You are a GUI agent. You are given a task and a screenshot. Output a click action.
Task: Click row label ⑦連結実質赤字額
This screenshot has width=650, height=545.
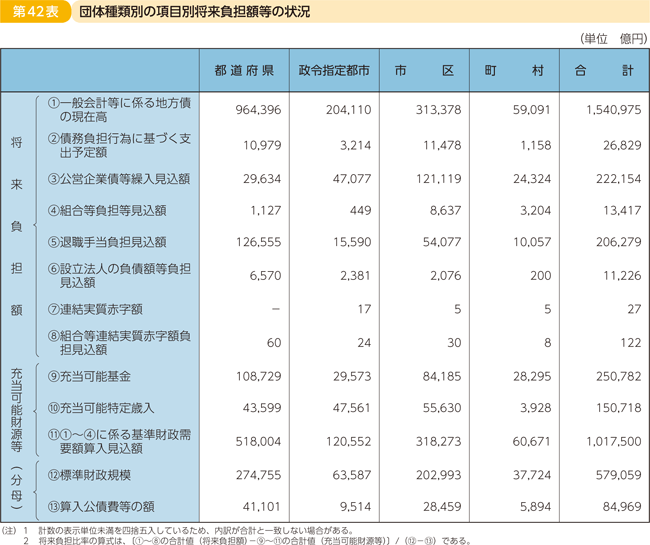tap(95, 309)
